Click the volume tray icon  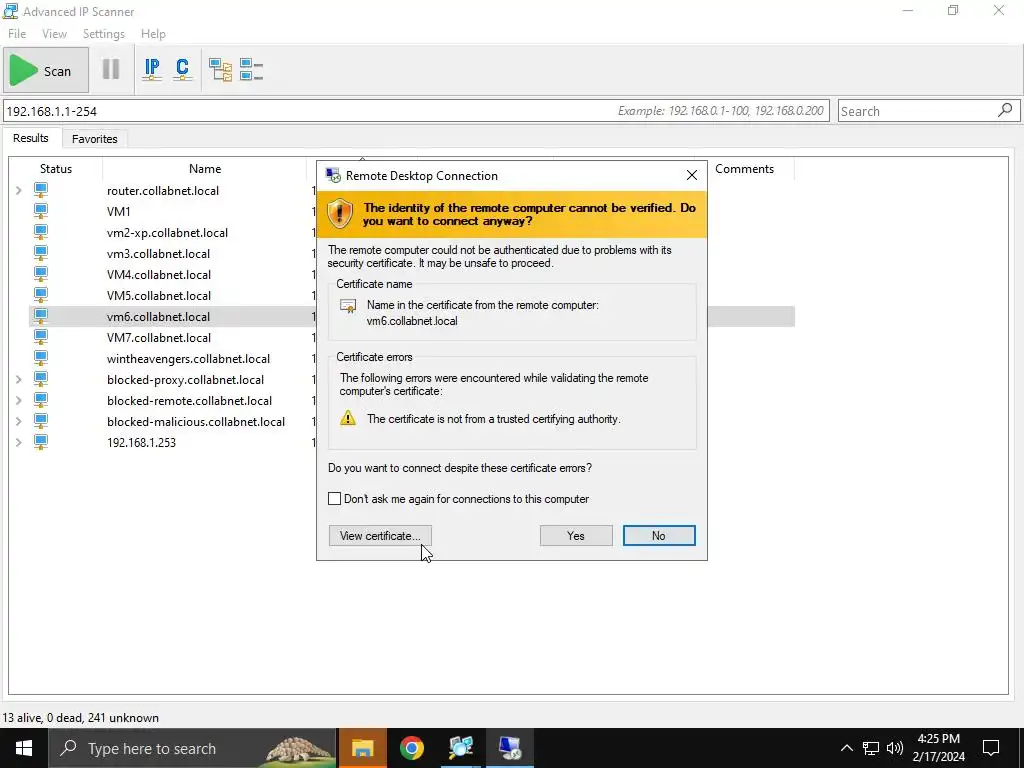(x=895, y=748)
